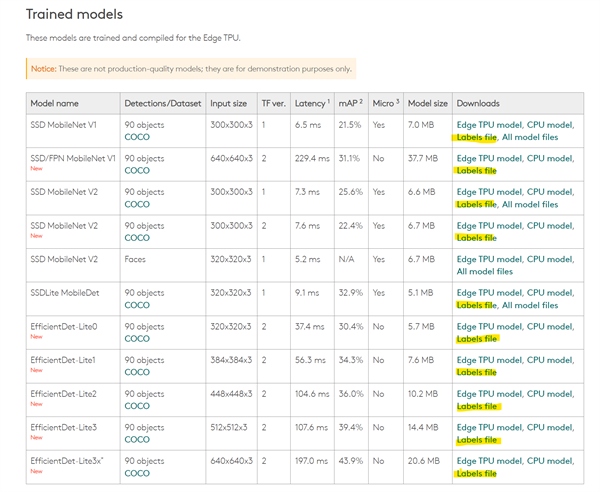Viewport: 600px width, 492px height.
Task: Click the Detections/Dataset column header
Action: click(163, 103)
